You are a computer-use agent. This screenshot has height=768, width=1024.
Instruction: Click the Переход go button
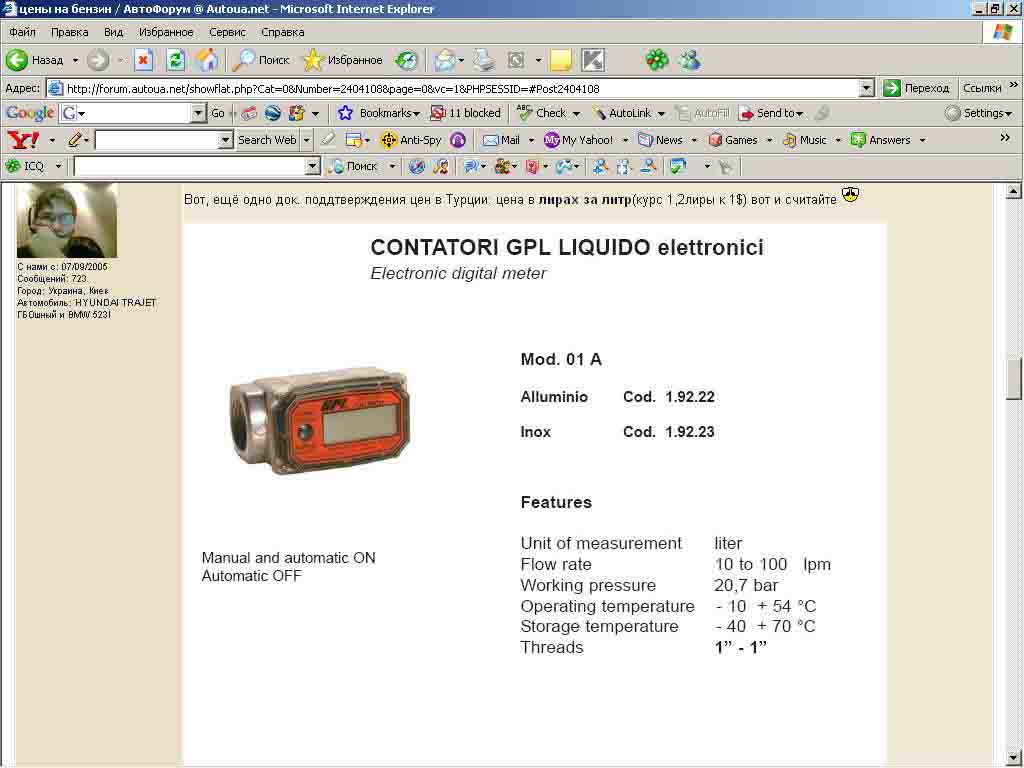(916, 88)
